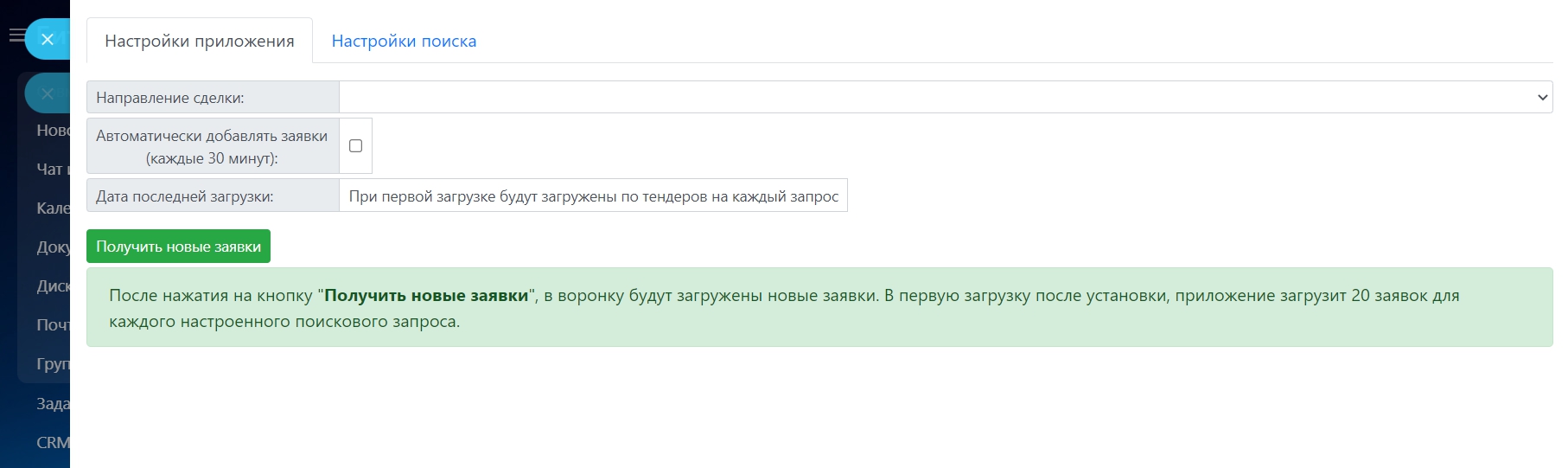Viewport: 1568px width, 468px height.
Task: Open the Группы item in the left sidebar
Action: point(52,364)
